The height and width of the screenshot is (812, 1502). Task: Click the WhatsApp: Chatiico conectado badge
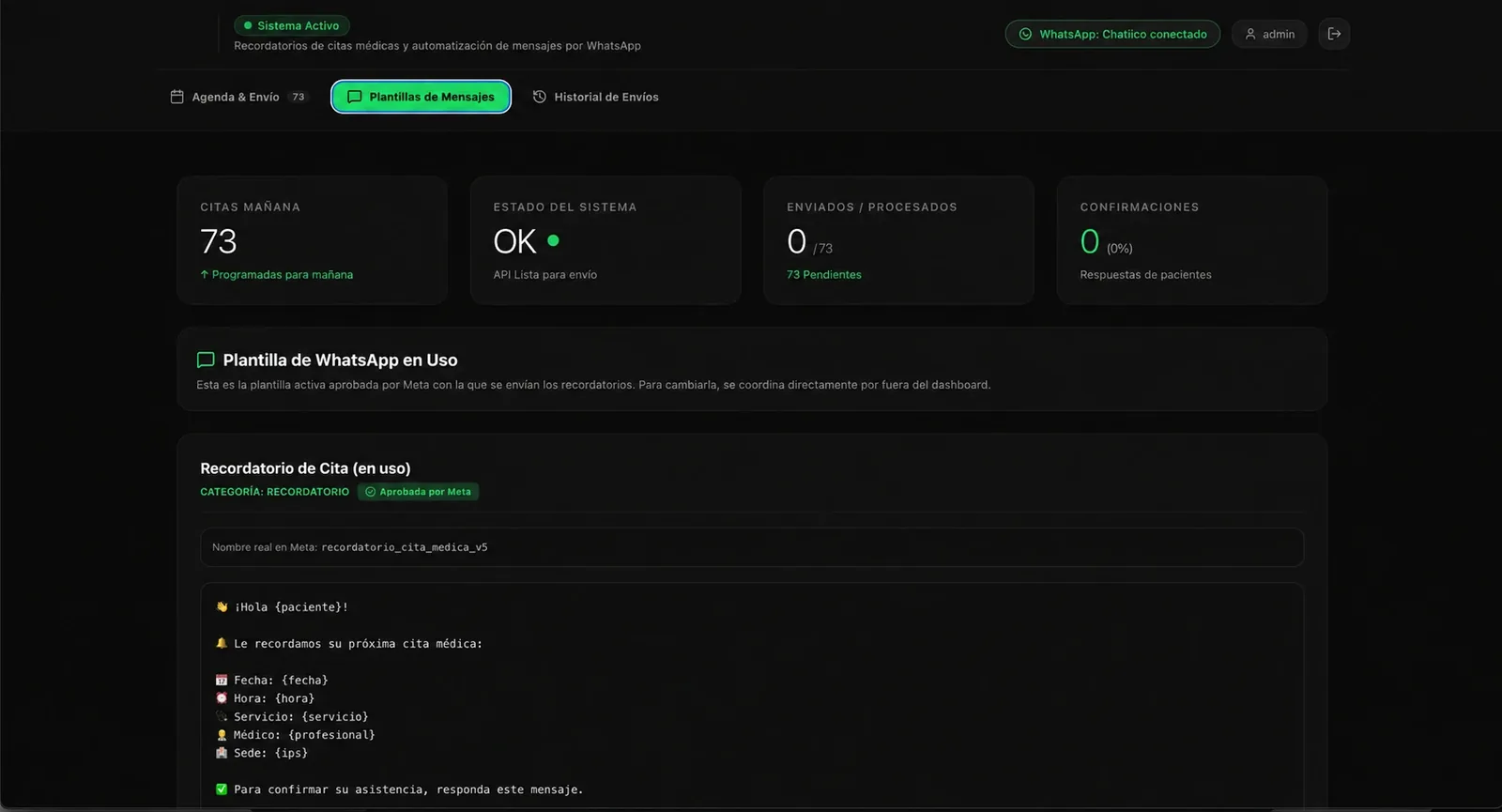(x=1112, y=34)
